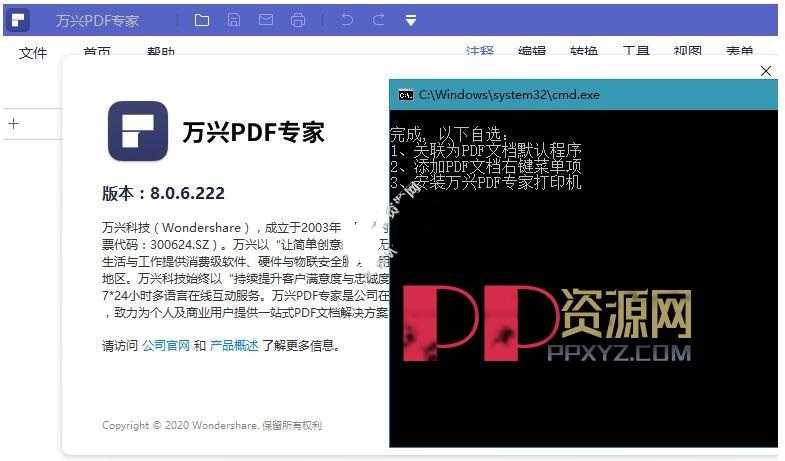This screenshot has height=461, width=785.
Task: Click option 3 安装万兴PDF专家打印机 in cmd
Action: (x=486, y=182)
